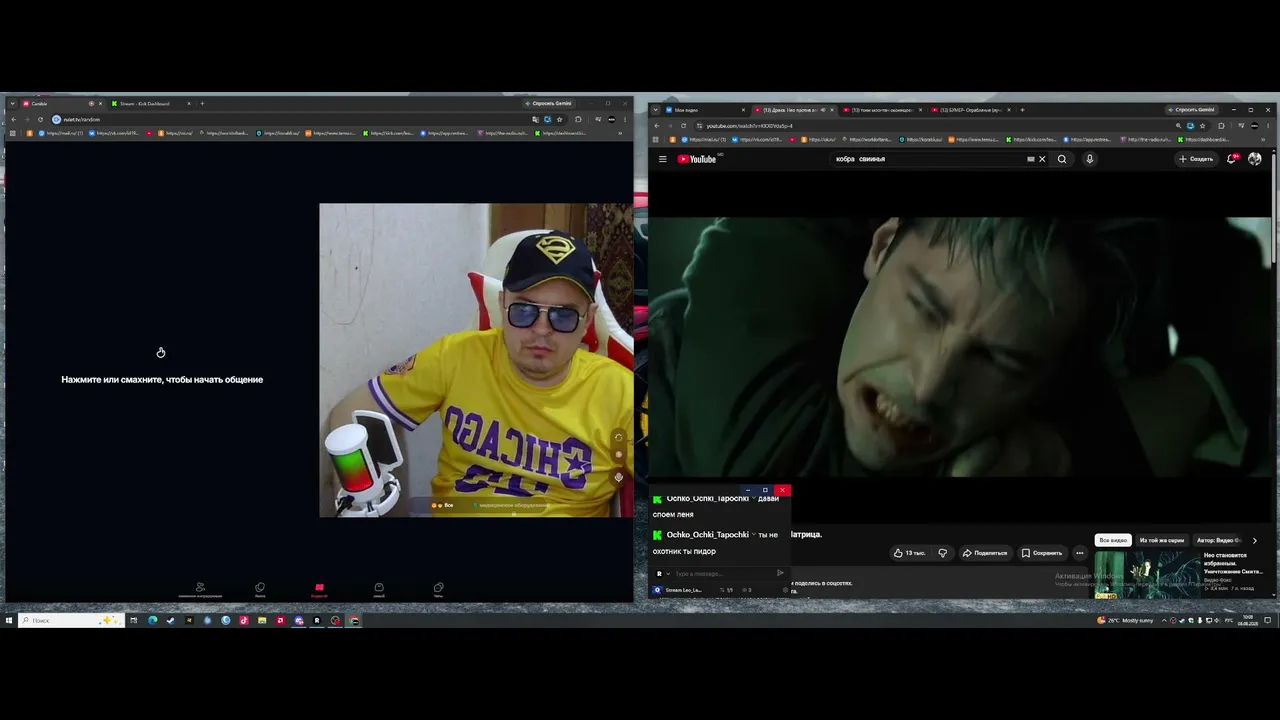Image resolution: width=1280 pixels, height=720 pixels.
Task: Start YouTube voice search with the microphone
Action: tap(1090, 159)
